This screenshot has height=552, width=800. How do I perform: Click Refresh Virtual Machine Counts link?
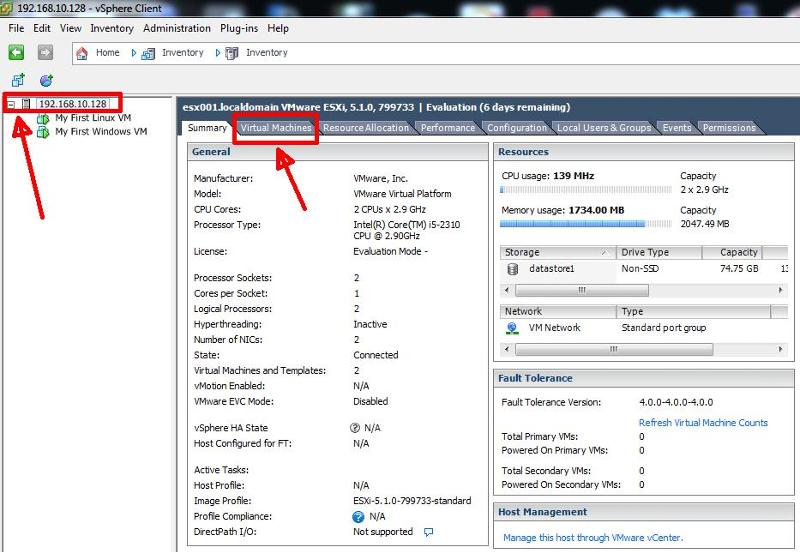703,422
